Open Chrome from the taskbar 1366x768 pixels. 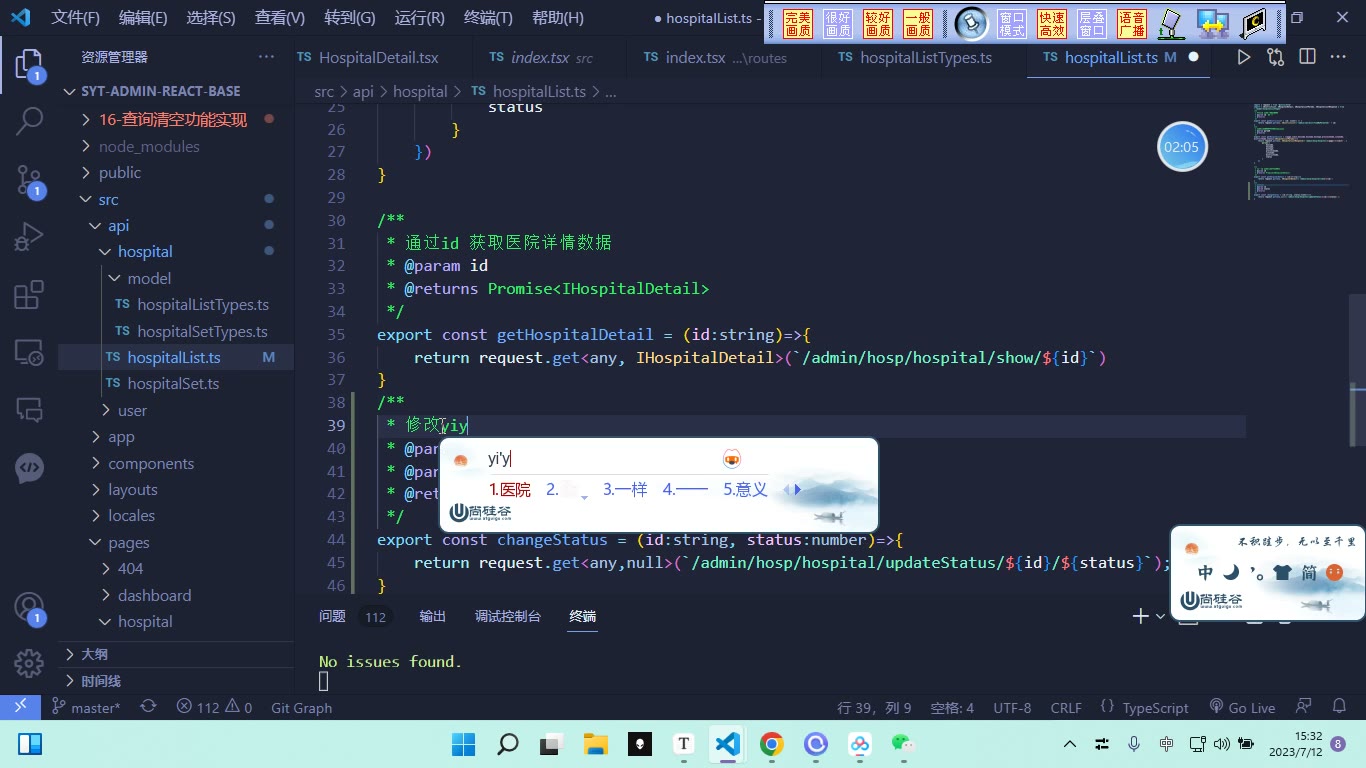point(771,744)
